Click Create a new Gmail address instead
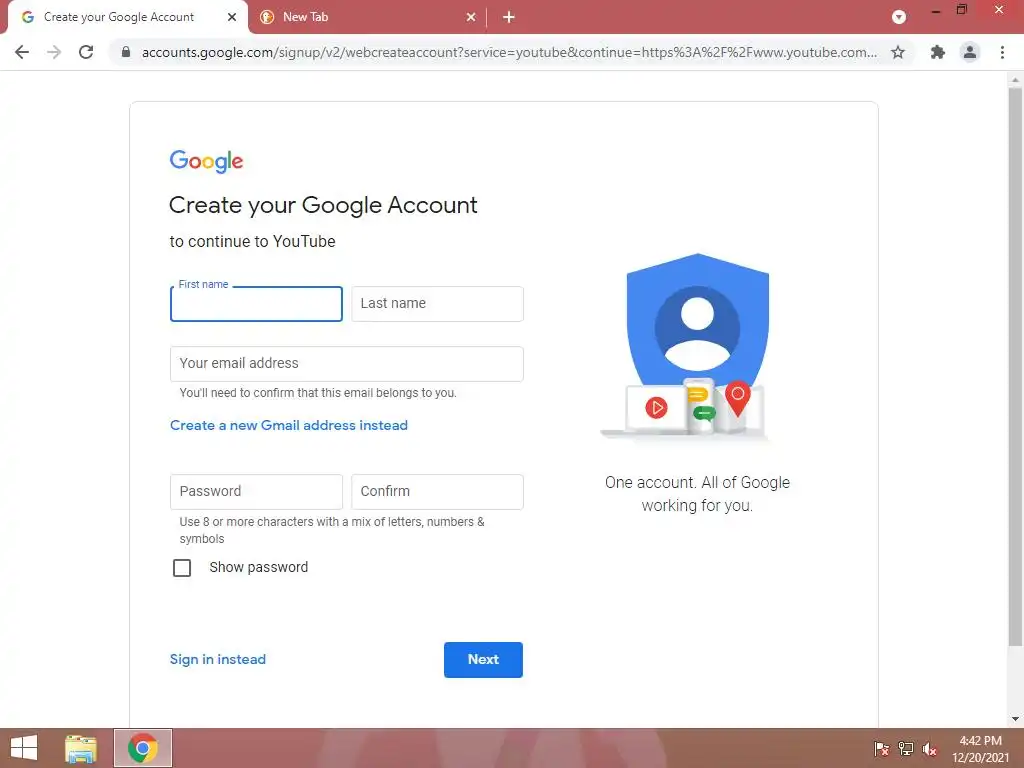 pos(289,425)
